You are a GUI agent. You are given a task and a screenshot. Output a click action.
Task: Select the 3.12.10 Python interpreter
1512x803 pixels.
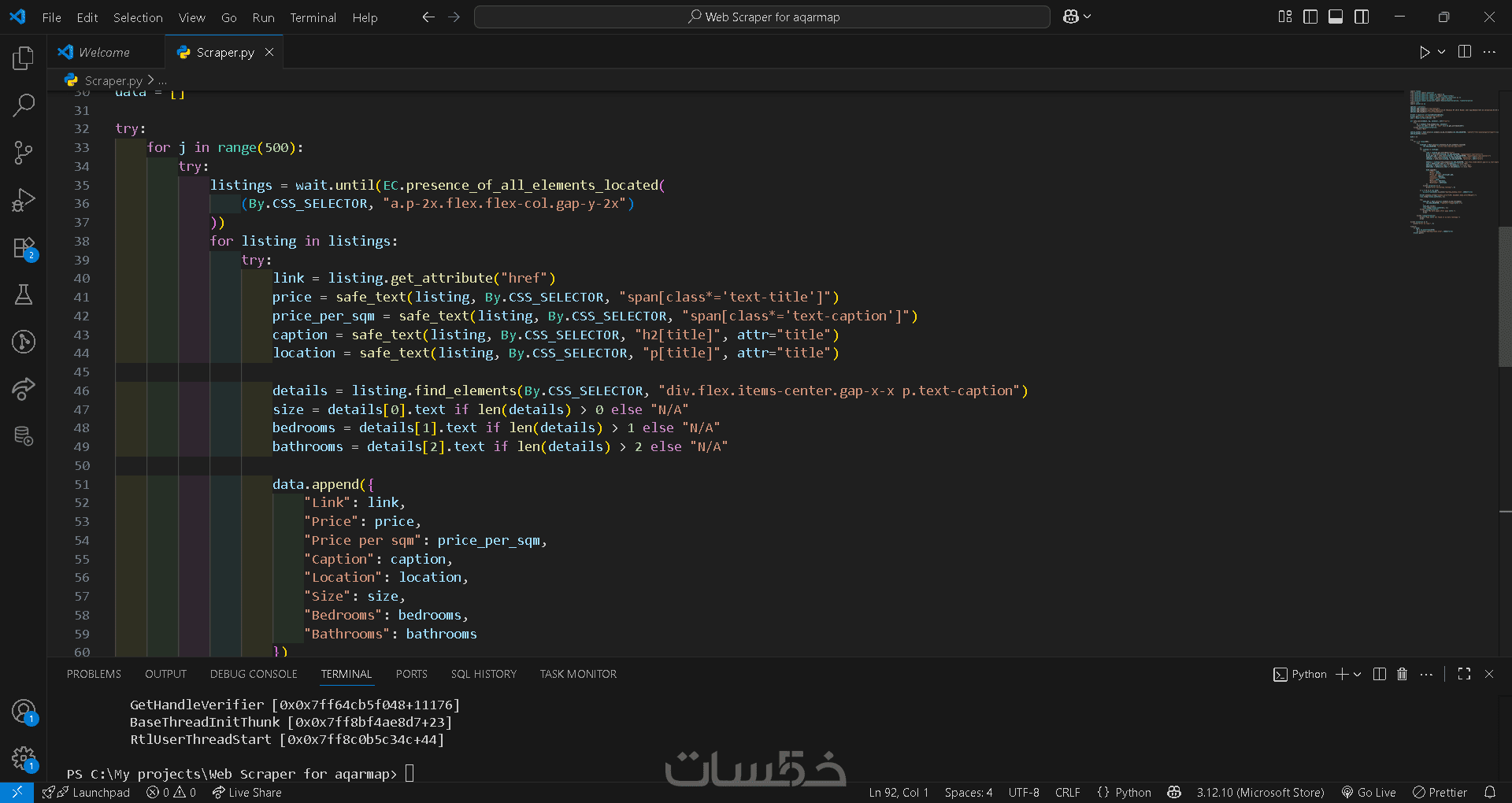click(1260, 792)
